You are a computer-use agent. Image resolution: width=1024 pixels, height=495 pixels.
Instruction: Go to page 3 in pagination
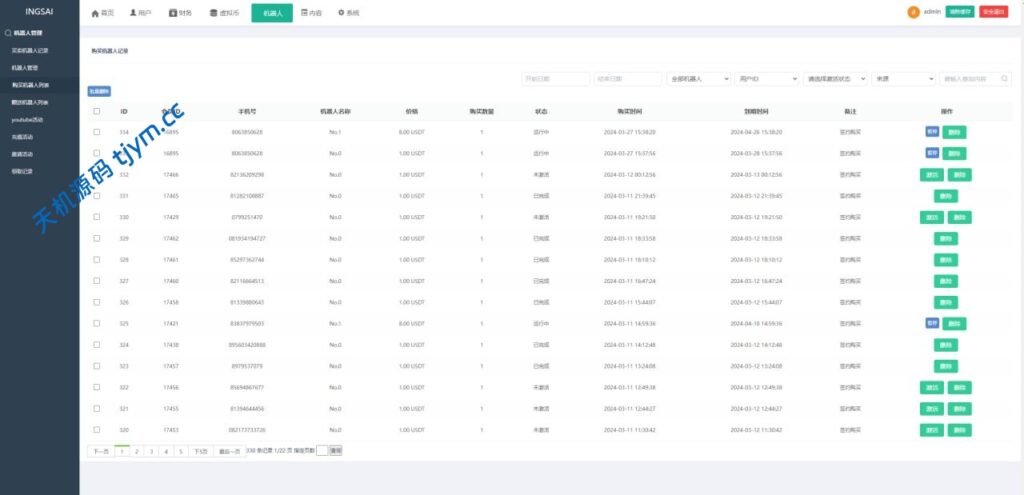click(x=151, y=451)
